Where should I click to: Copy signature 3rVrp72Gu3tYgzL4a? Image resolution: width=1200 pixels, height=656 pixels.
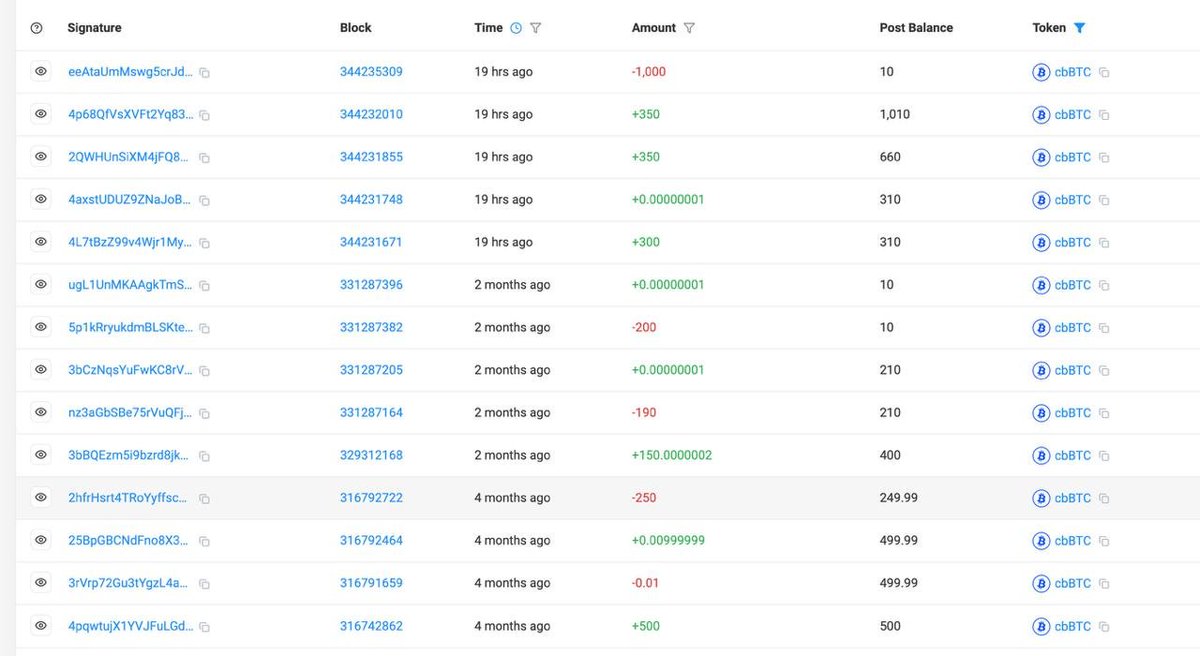(x=204, y=584)
